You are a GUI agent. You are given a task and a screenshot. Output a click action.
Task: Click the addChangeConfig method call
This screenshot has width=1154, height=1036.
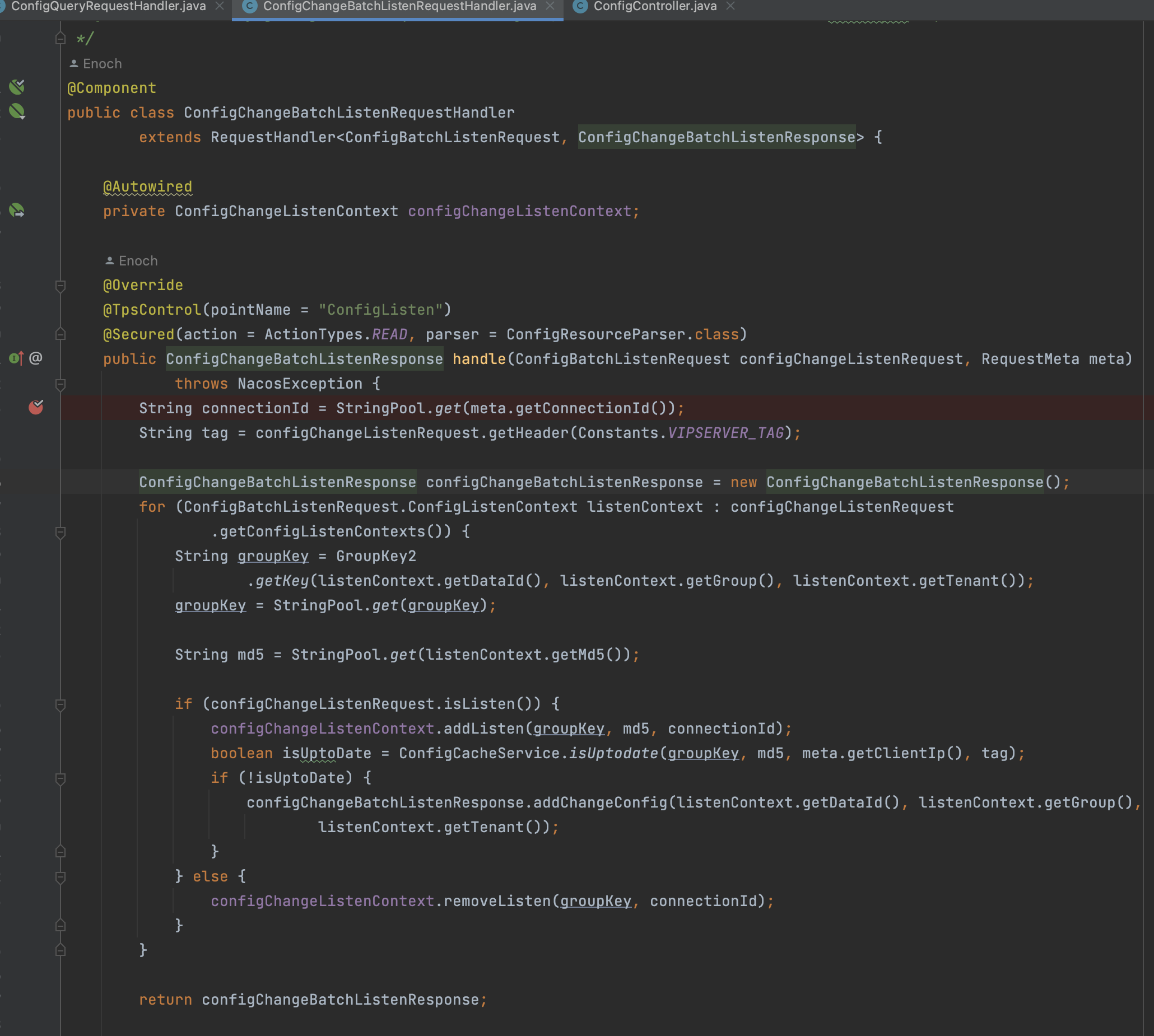click(600, 802)
